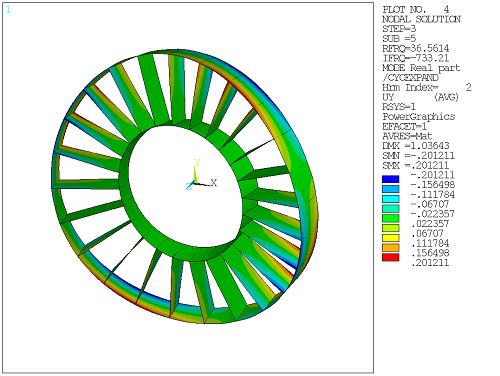This screenshot has height=376, width=500.
Task: Click the Z axis label of triad
Action: 189,186
